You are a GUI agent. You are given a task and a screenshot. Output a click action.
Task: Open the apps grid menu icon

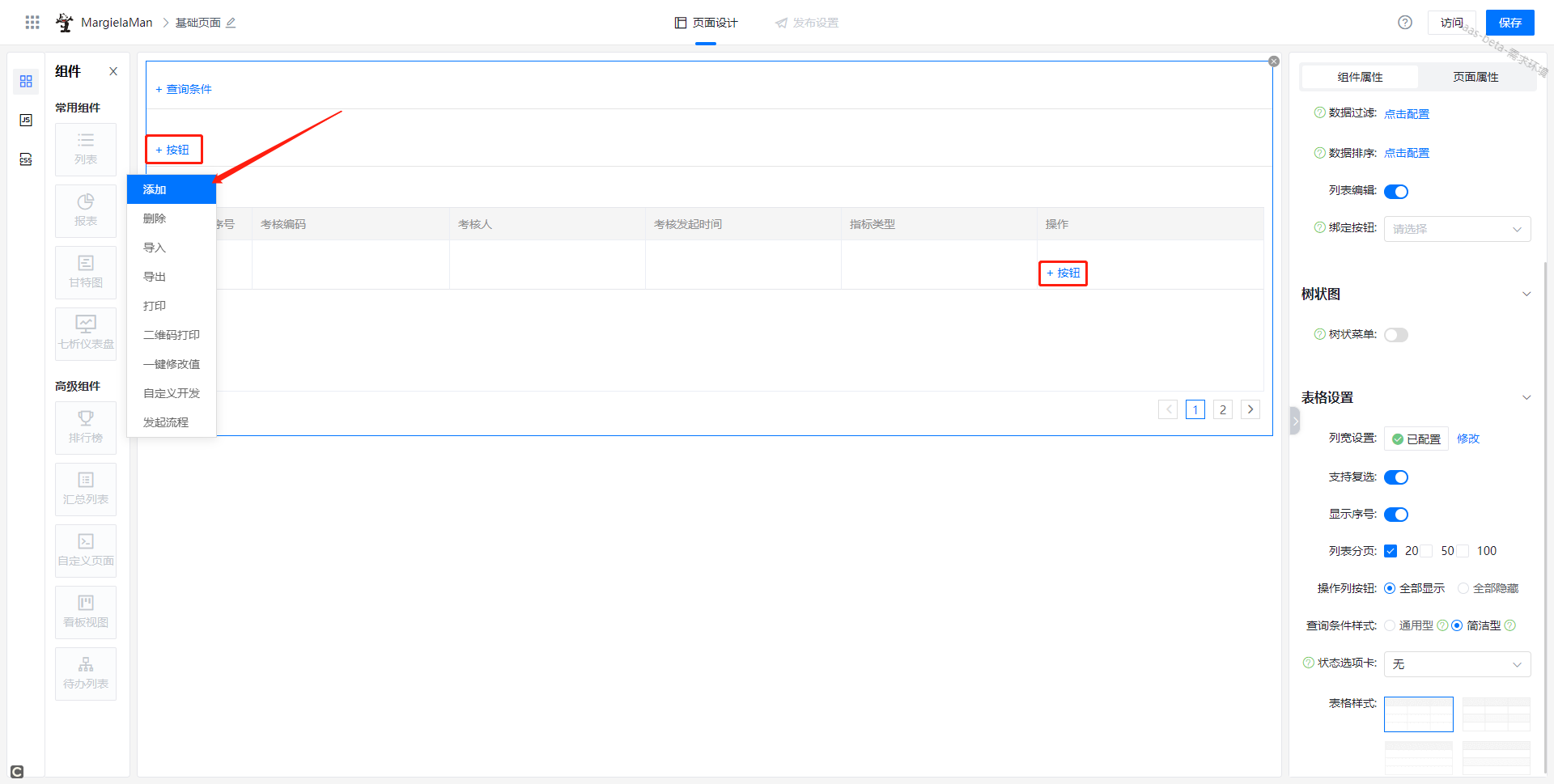32,23
